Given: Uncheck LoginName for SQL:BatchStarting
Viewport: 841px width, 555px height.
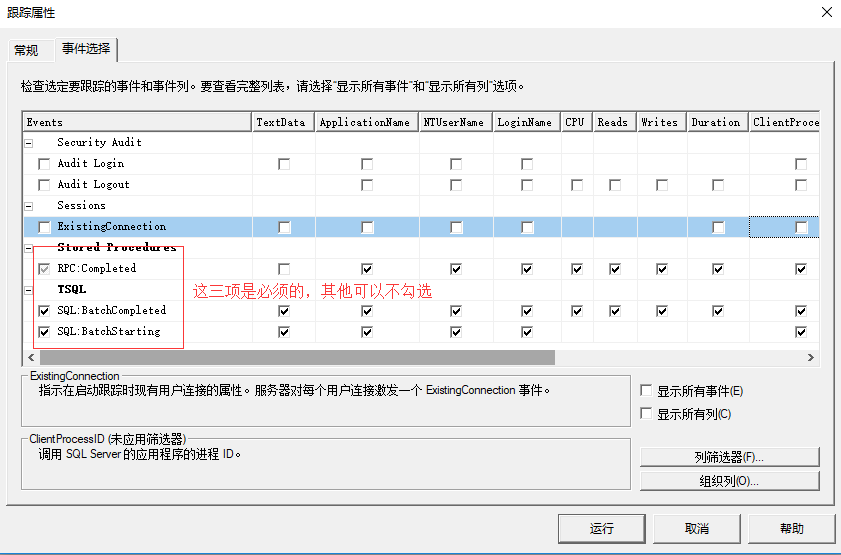Looking at the screenshot, I should (x=527, y=332).
